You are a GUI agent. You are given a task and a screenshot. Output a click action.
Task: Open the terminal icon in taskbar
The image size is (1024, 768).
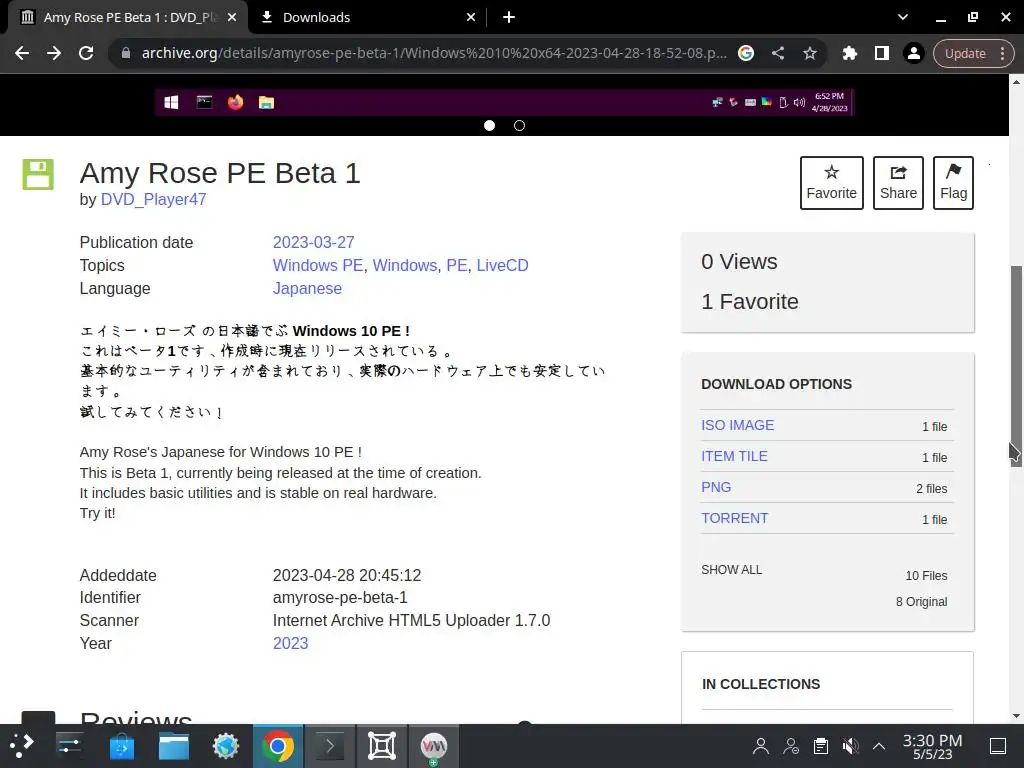[330, 746]
